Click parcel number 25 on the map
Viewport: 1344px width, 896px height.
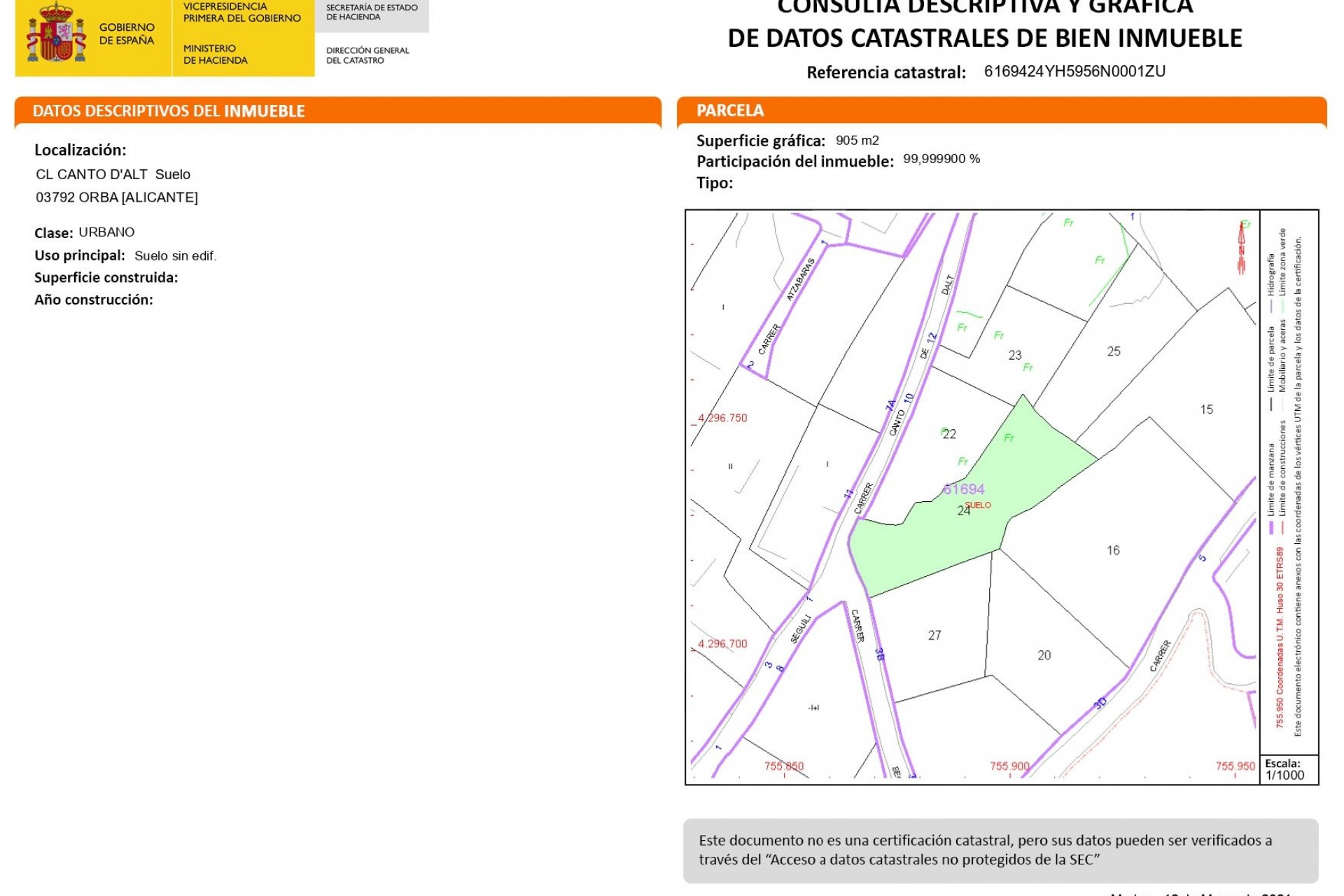click(1114, 351)
